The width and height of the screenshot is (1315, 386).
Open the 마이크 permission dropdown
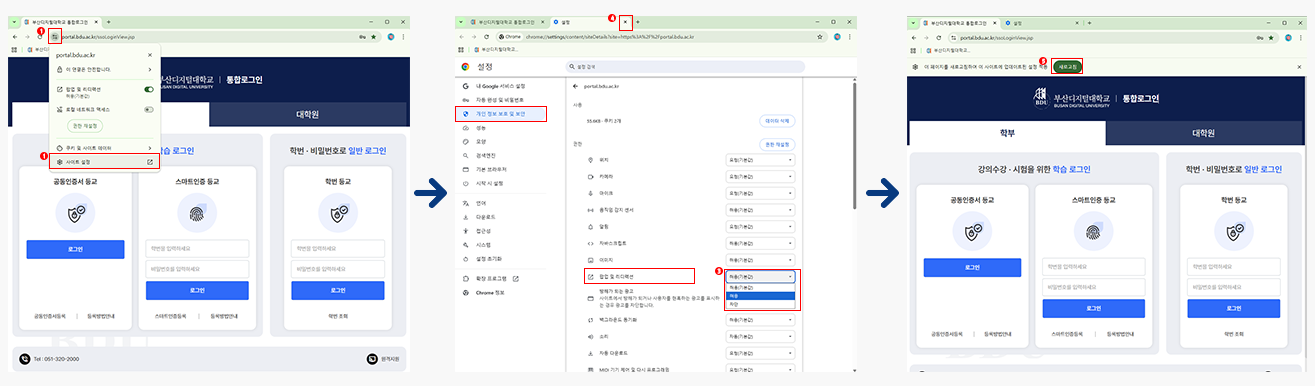(761, 193)
